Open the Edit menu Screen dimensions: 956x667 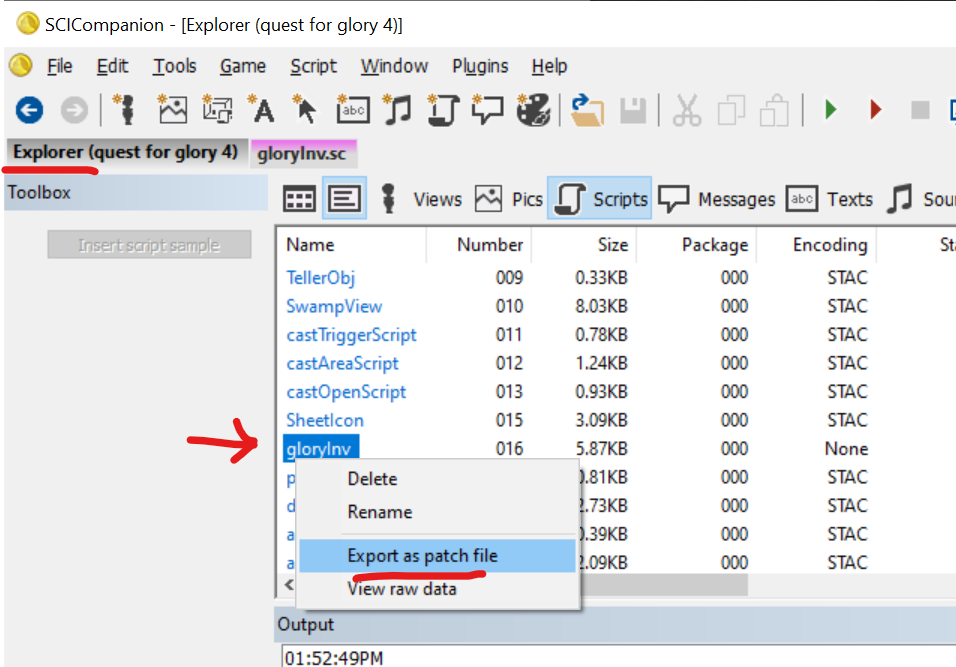coord(112,66)
